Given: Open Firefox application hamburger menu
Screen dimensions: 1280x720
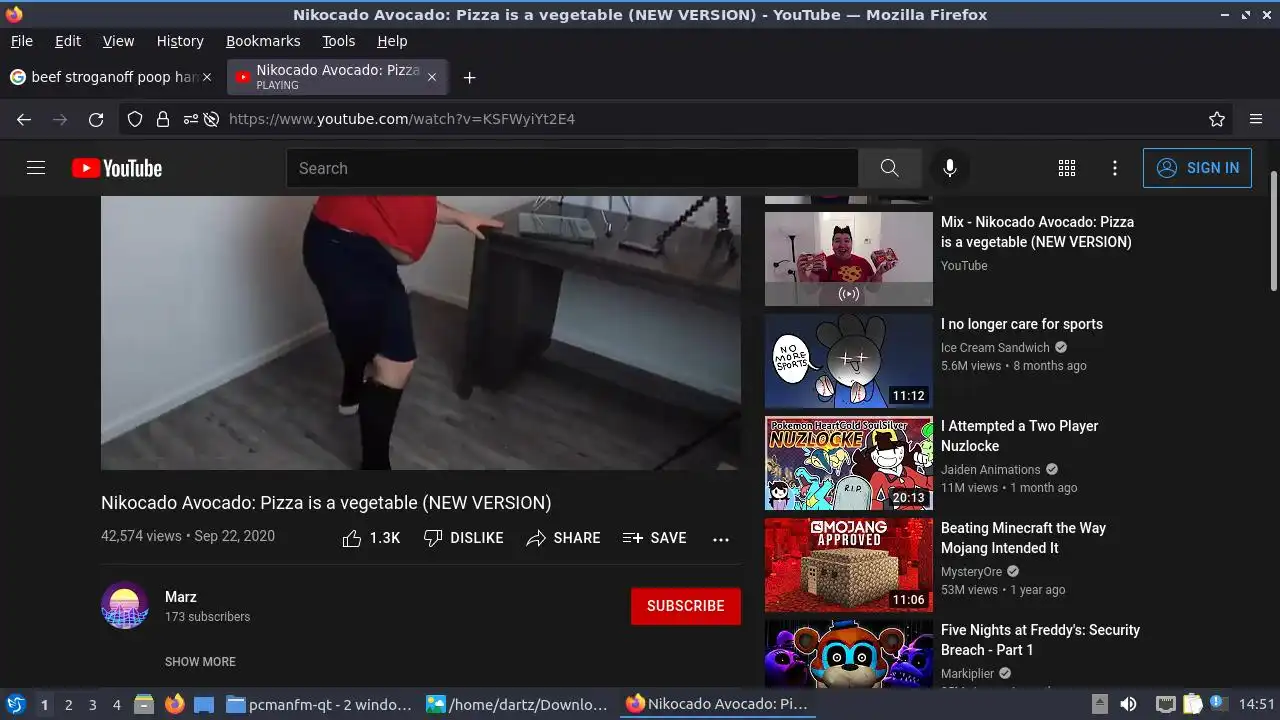Looking at the screenshot, I should tap(1256, 119).
